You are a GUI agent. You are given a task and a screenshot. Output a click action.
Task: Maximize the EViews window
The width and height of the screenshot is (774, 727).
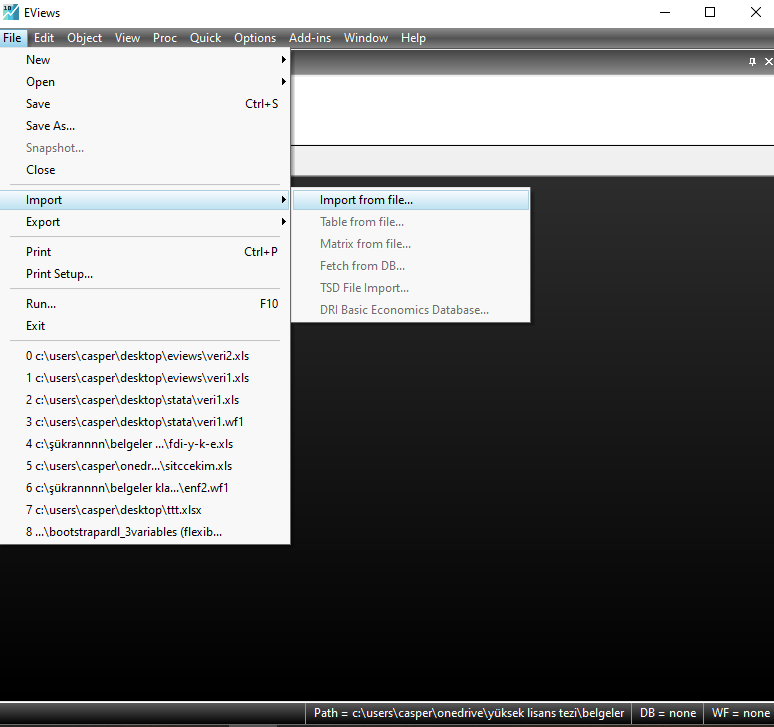[710, 12]
